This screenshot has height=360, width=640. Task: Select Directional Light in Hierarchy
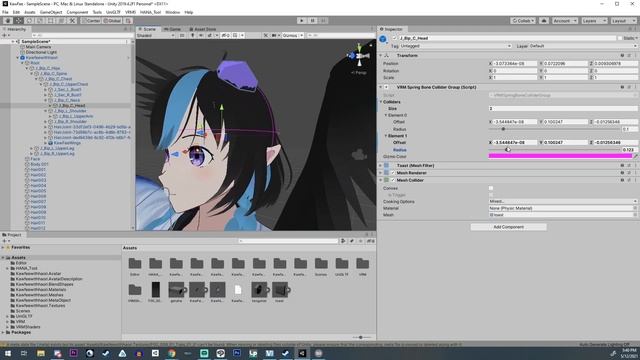coord(41,52)
